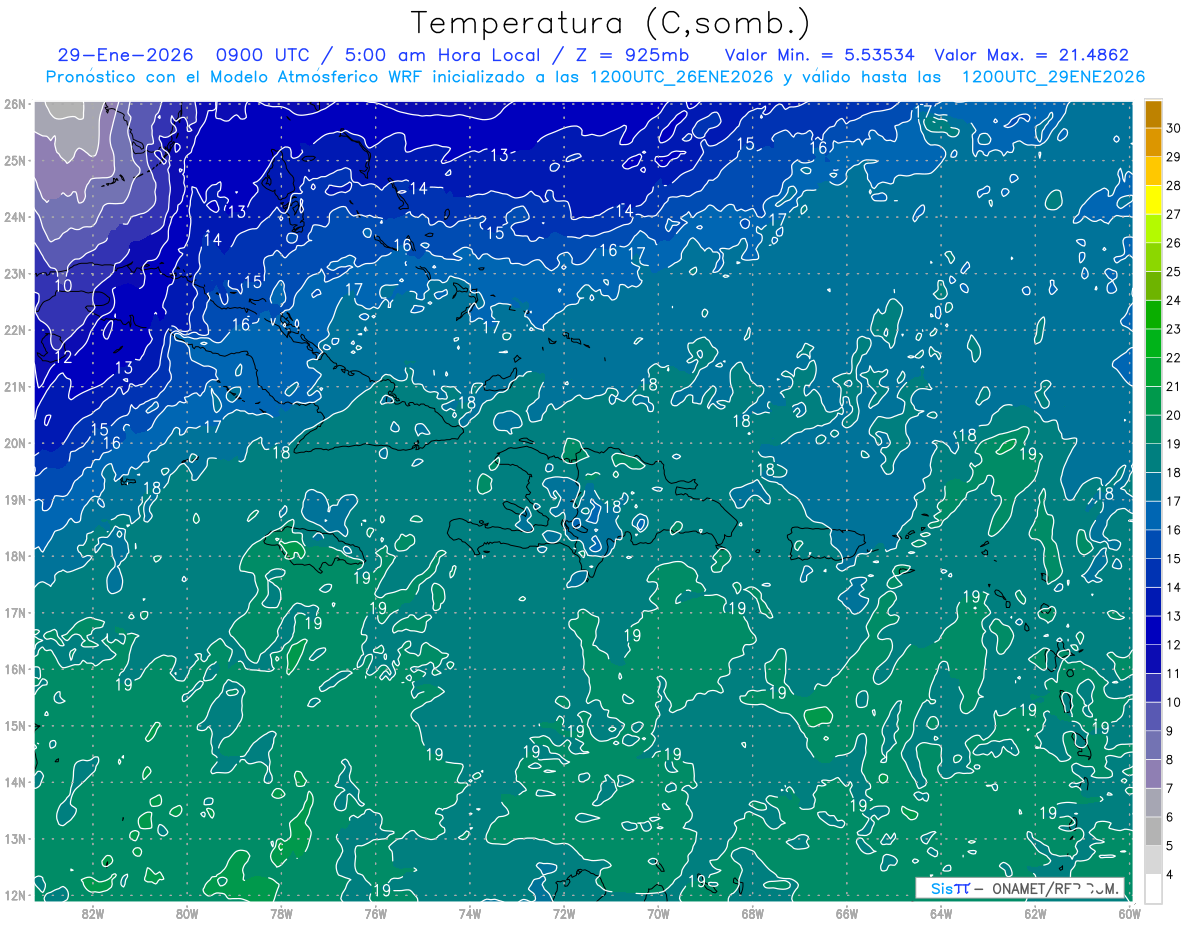Viewport: 1200px width, 927px height.
Task: Click the latitude label "12N"
Action: pos(14,895)
